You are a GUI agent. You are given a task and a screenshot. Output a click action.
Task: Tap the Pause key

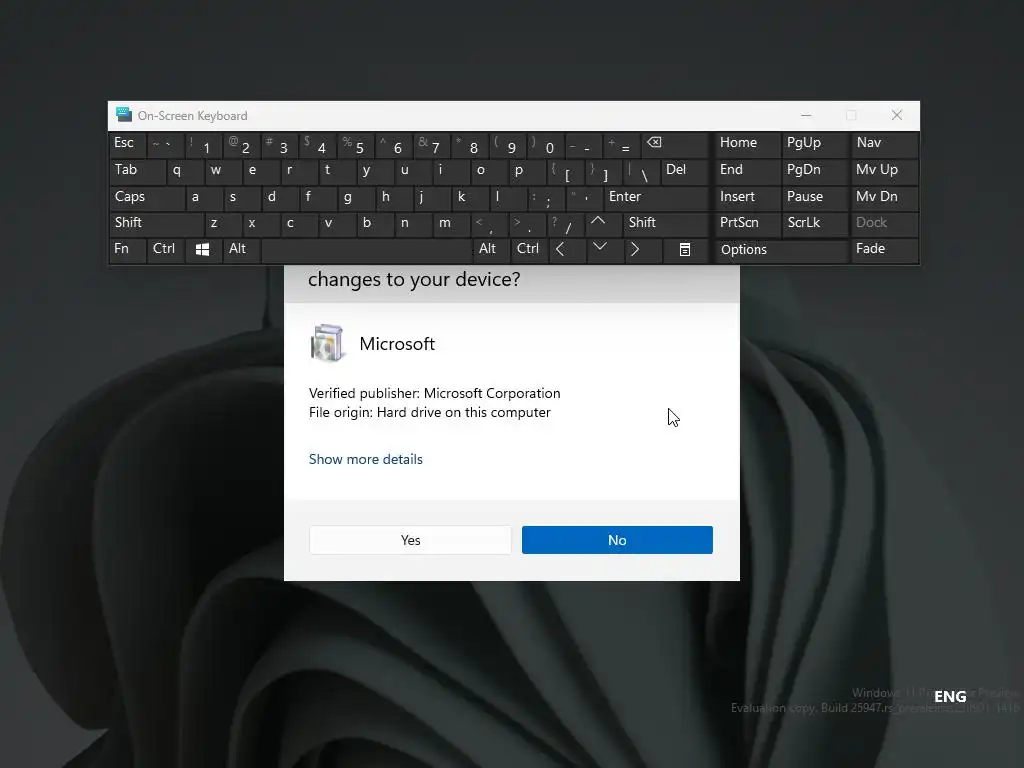(x=814, y=197)
